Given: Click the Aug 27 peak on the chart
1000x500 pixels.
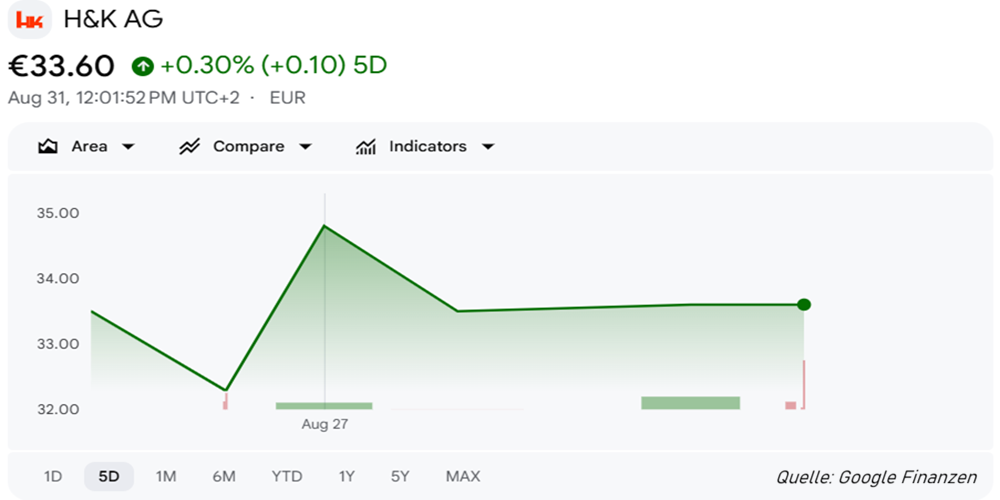Looking at the screenshot, I should [x=325, y=226].
